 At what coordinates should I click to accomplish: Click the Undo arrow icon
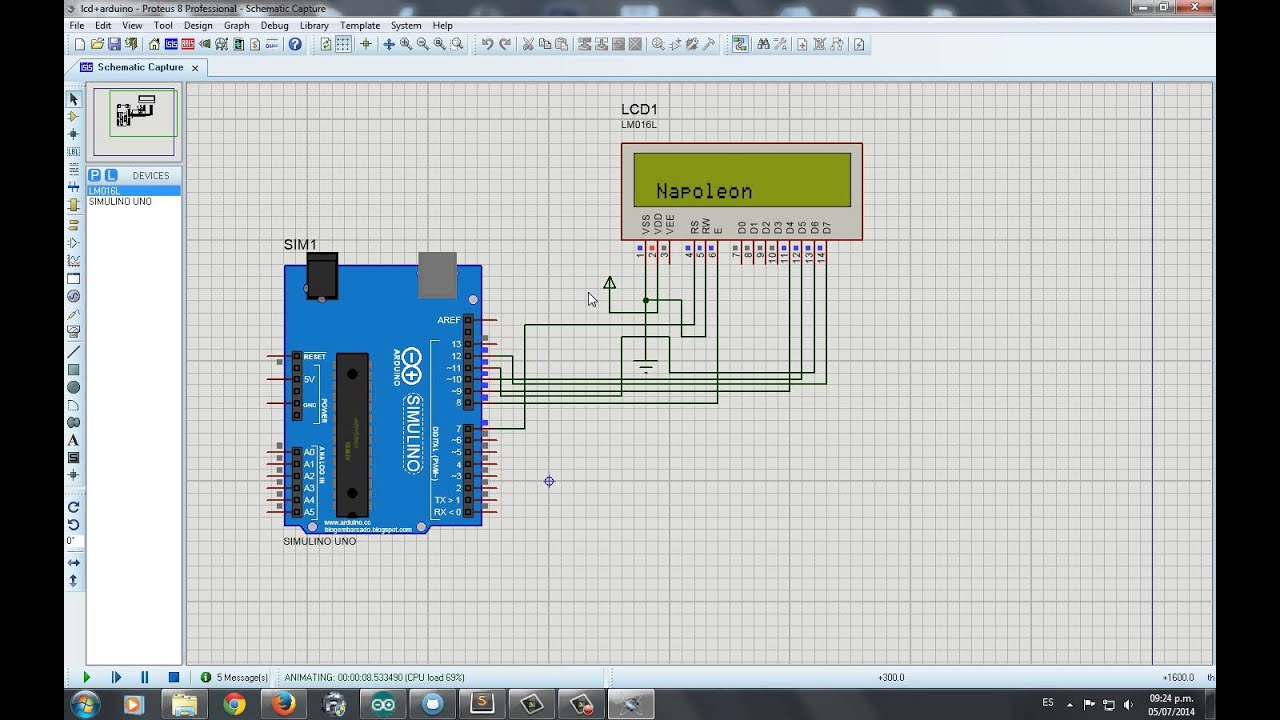tap(487, 44)
